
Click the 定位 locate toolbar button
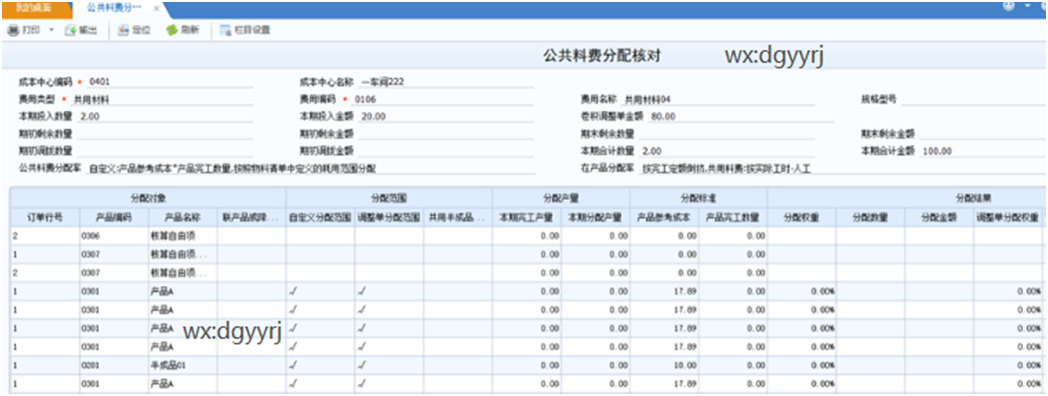click(134, 30)
